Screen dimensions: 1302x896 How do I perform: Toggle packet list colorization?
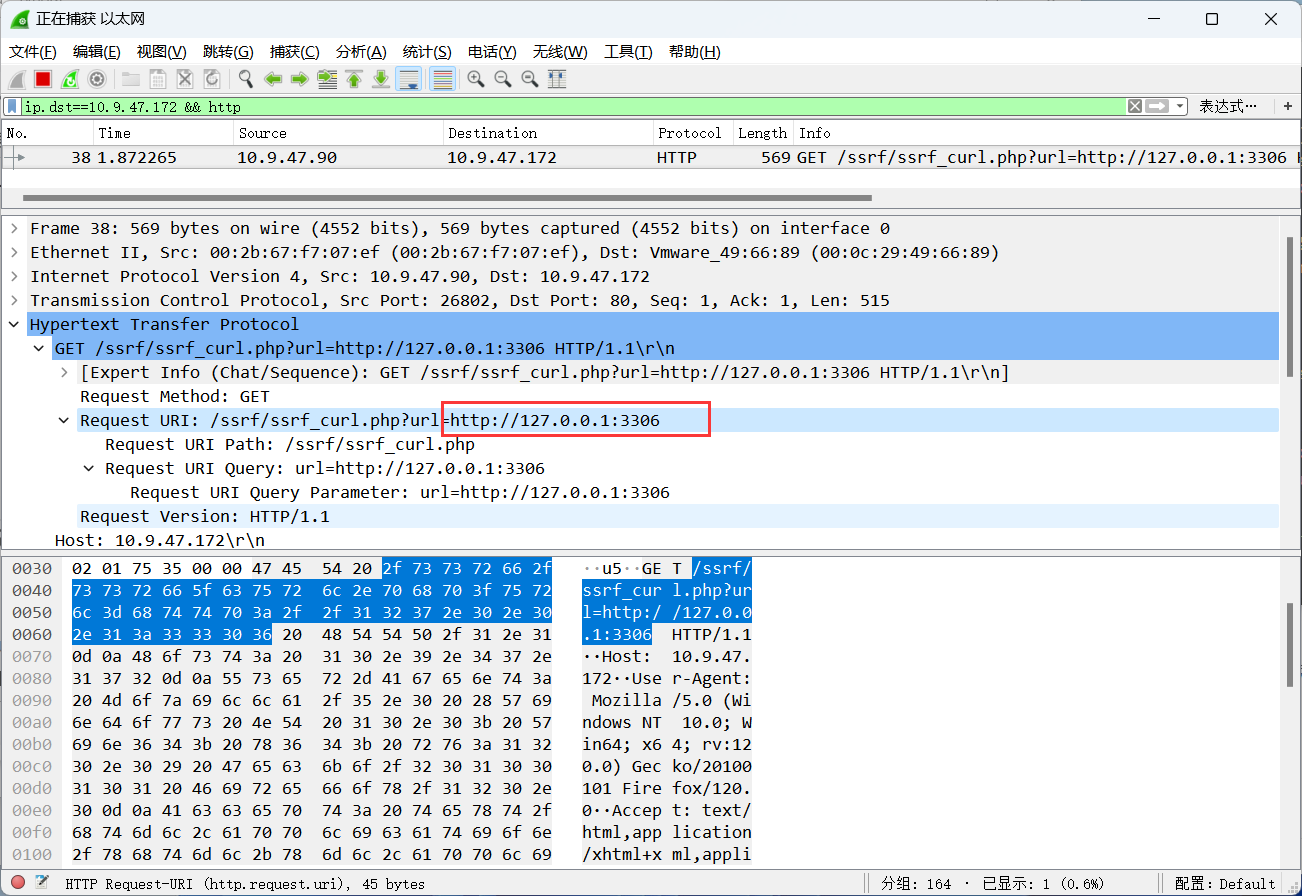point(442,79)
